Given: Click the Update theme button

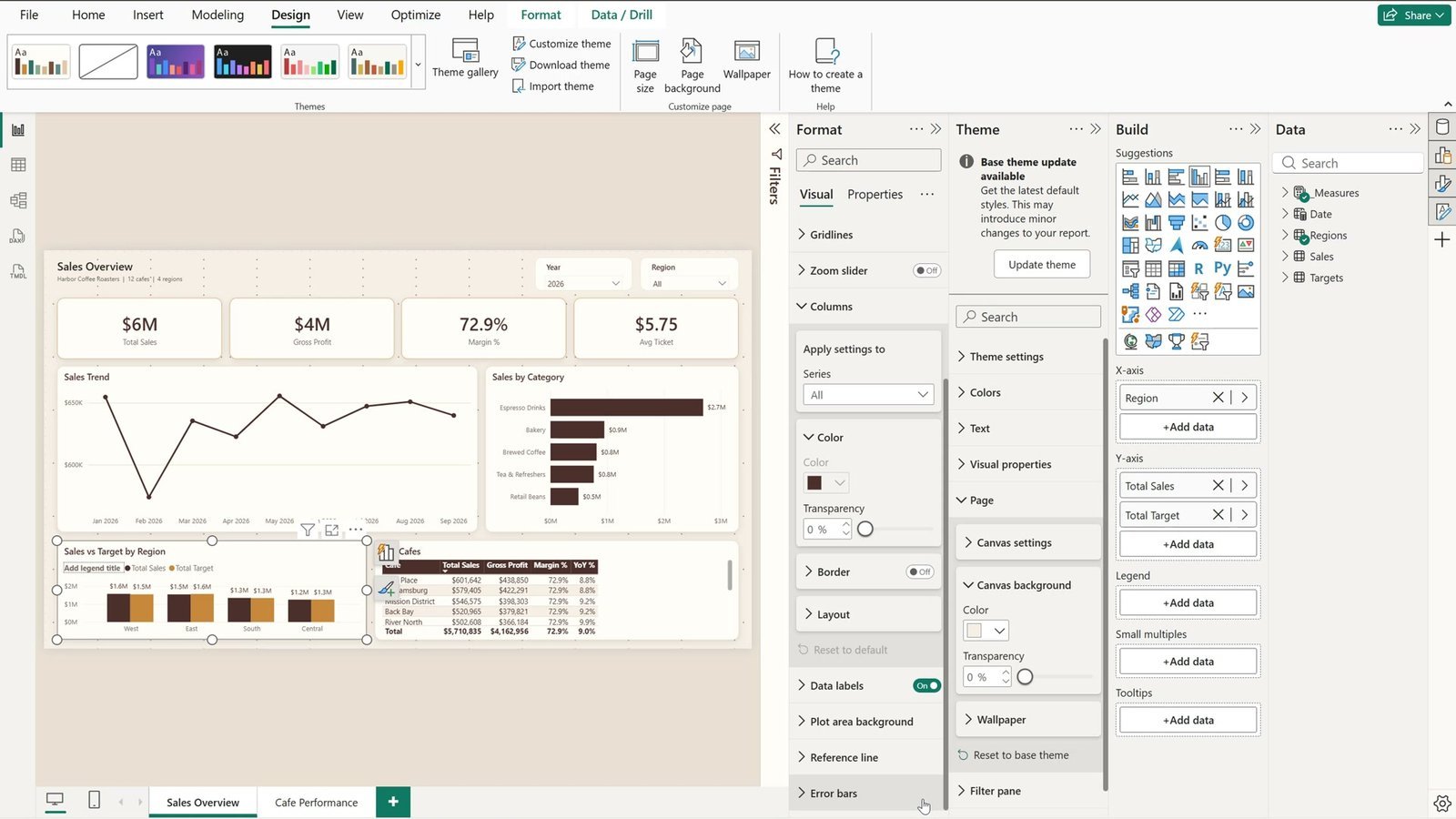Looking at the screenshot, I should click(x=1042, y=265).
